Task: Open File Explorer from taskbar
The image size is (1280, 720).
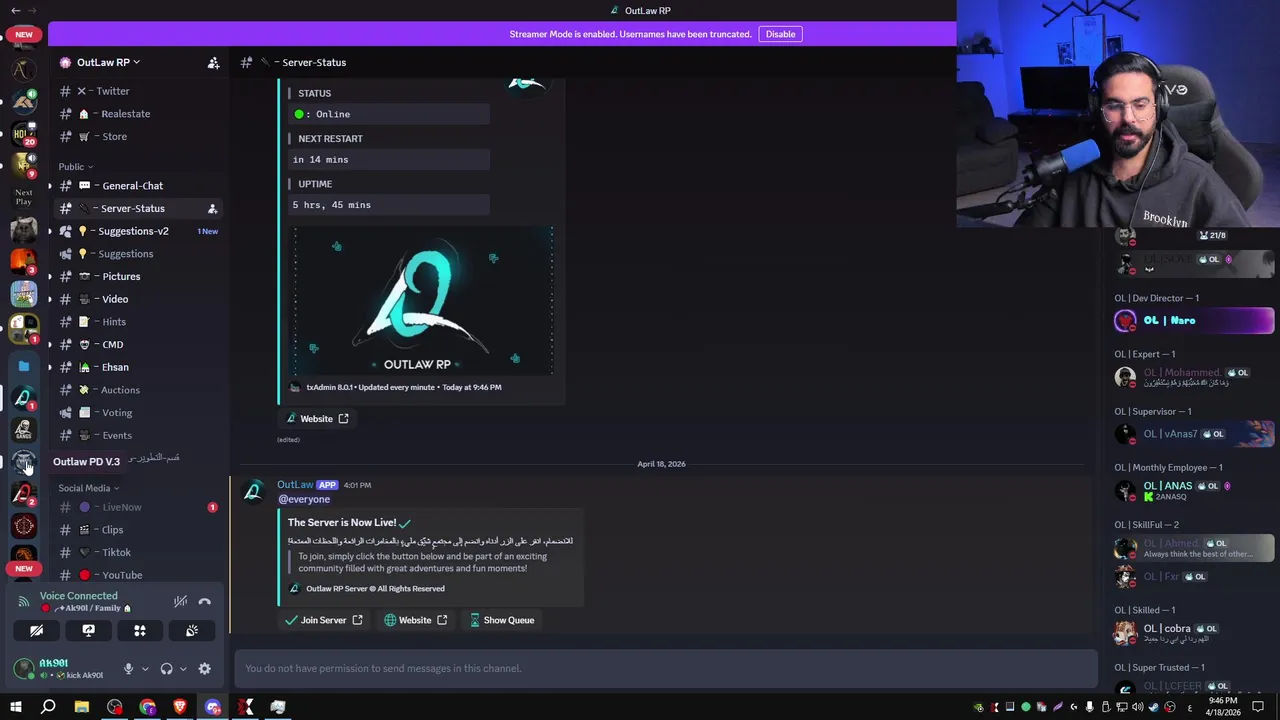Action: (x=82, y=707)
